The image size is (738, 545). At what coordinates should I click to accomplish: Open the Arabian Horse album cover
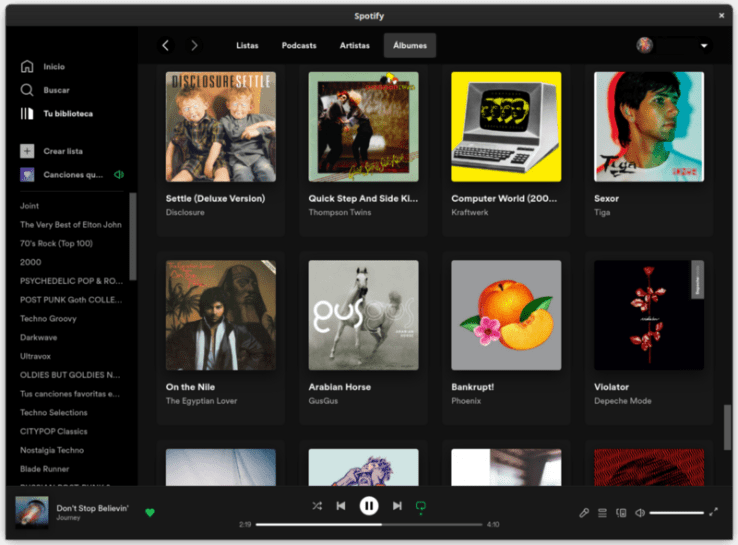click(363, 315)
